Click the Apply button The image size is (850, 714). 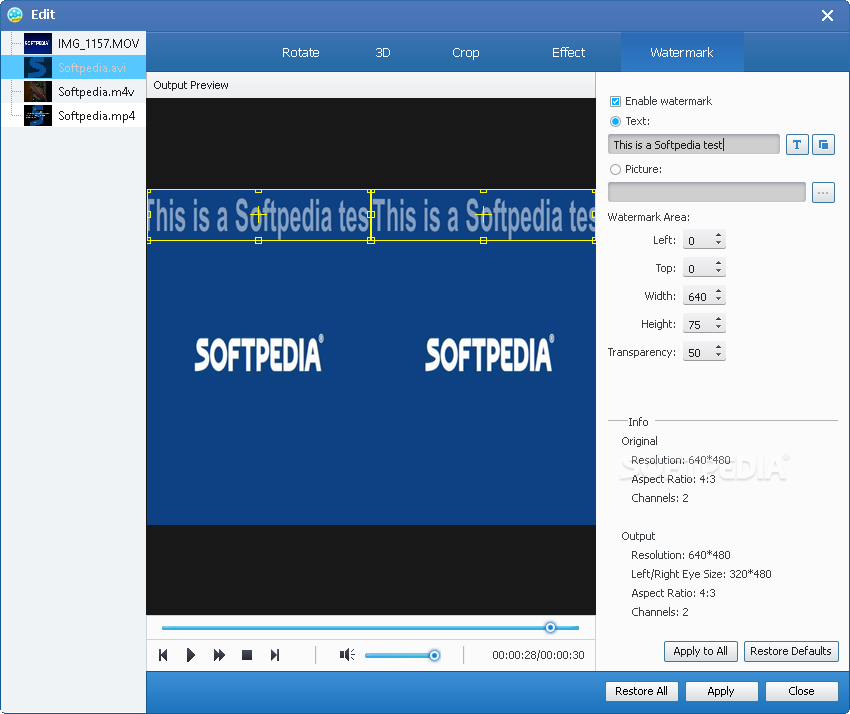click(x=721, y=691)
